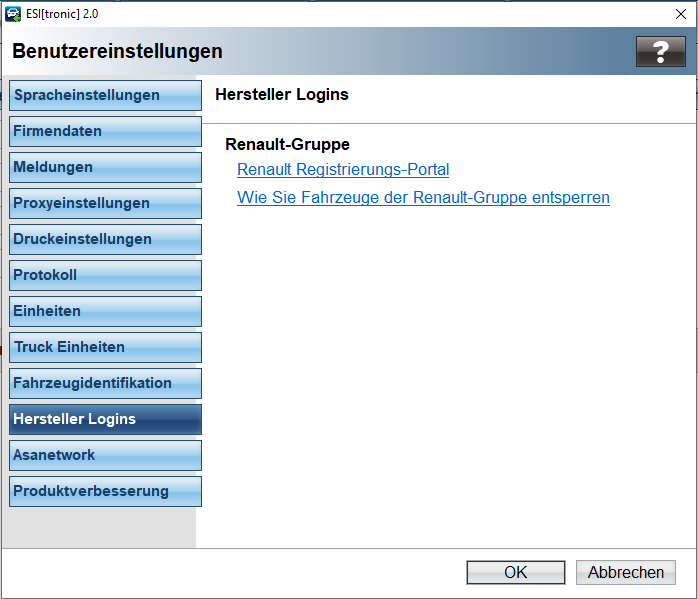Close the ESI[tronic] 2.0 window
This screenshot has width=698, height=599.
point(680,14)
